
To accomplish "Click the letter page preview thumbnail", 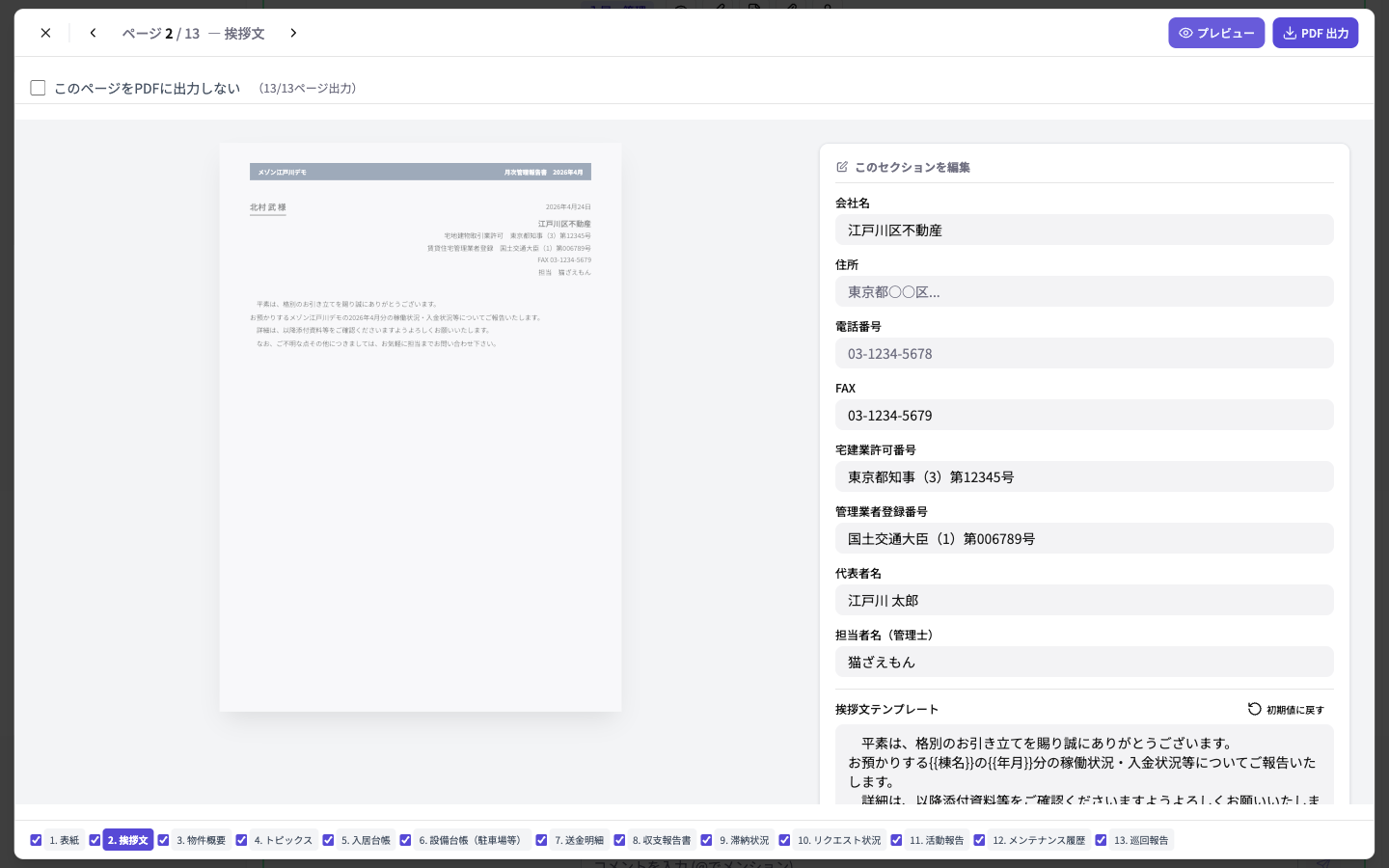I will 421,427.
